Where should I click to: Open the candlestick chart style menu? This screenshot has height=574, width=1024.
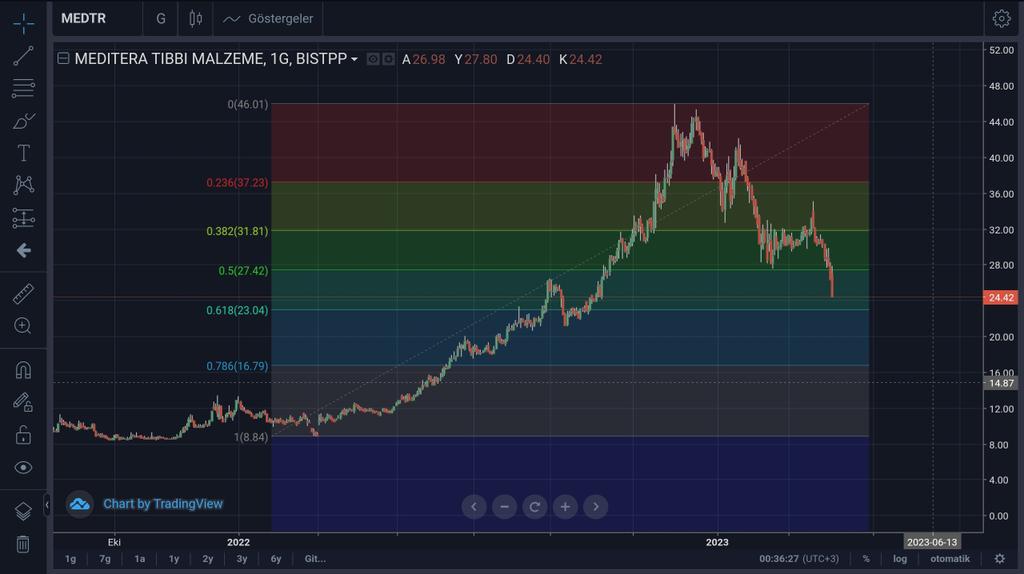pyautogui.click(x=195, y=18)
